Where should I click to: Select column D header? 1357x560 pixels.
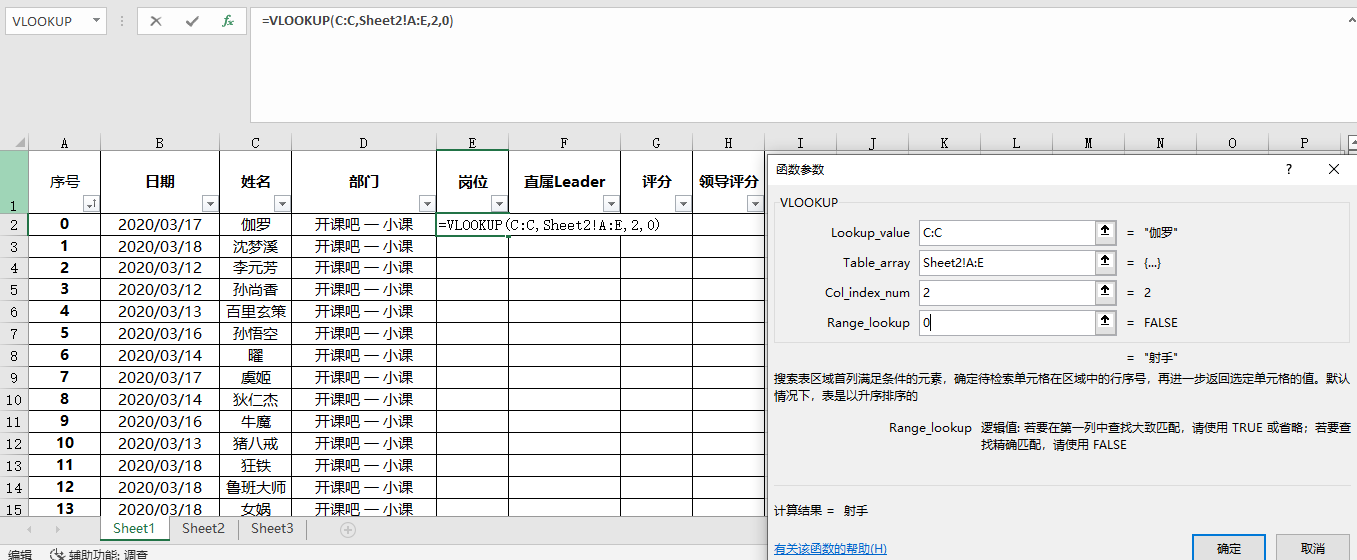364,143
